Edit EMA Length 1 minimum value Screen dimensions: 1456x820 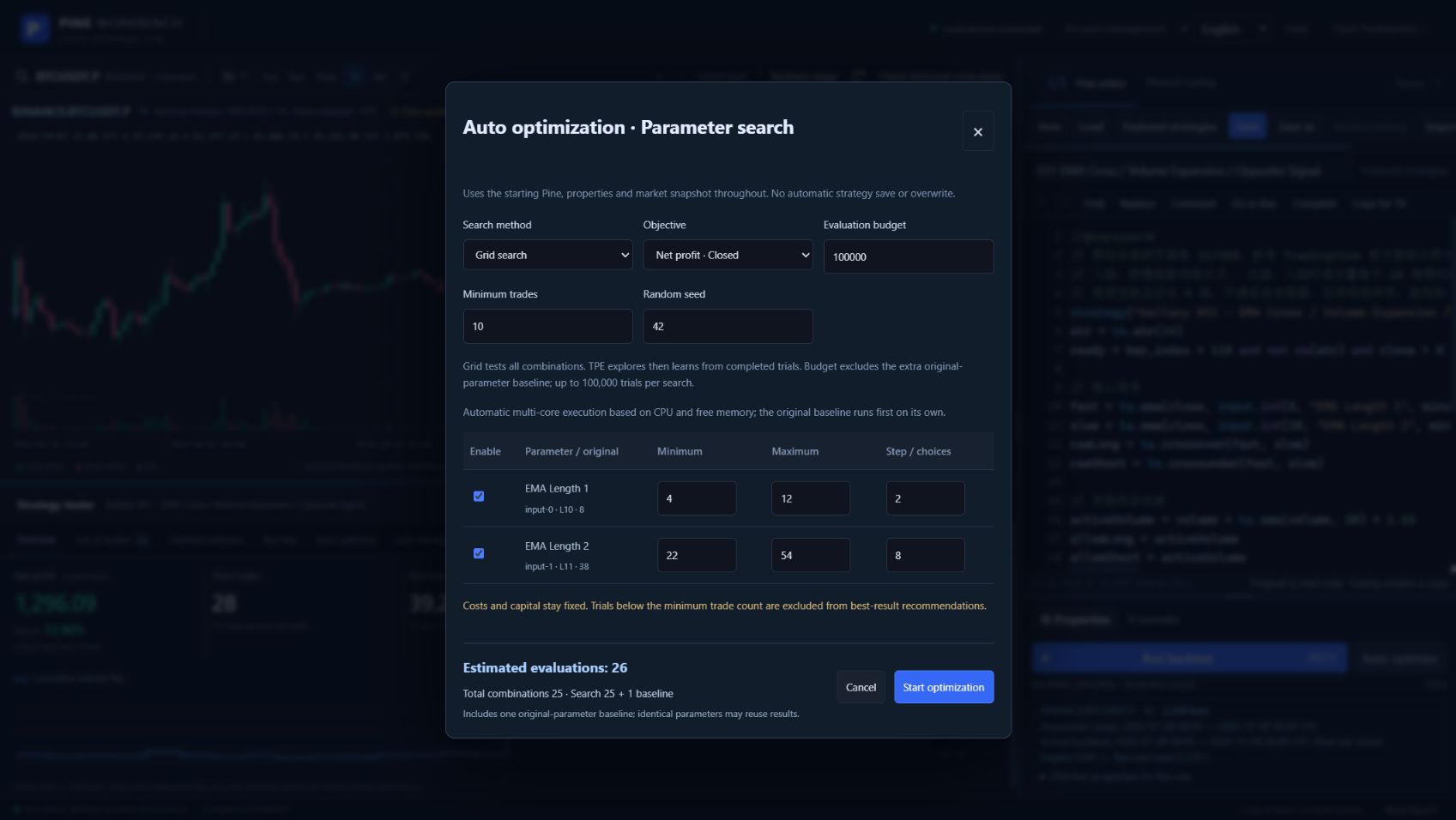click(x=697, y=498)
